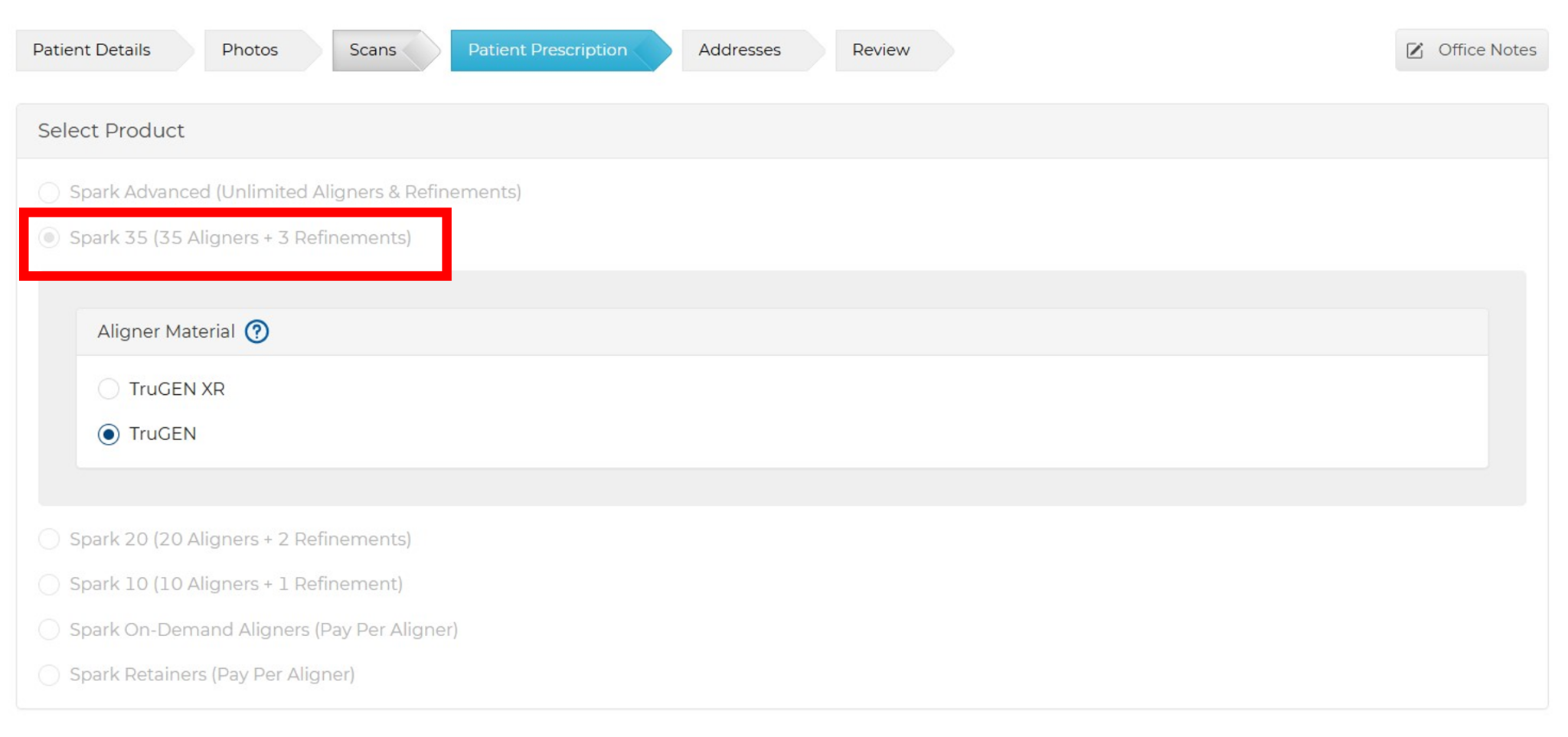Click the Select Product section header
The image size is (1568, 737).
coord(112,131)
